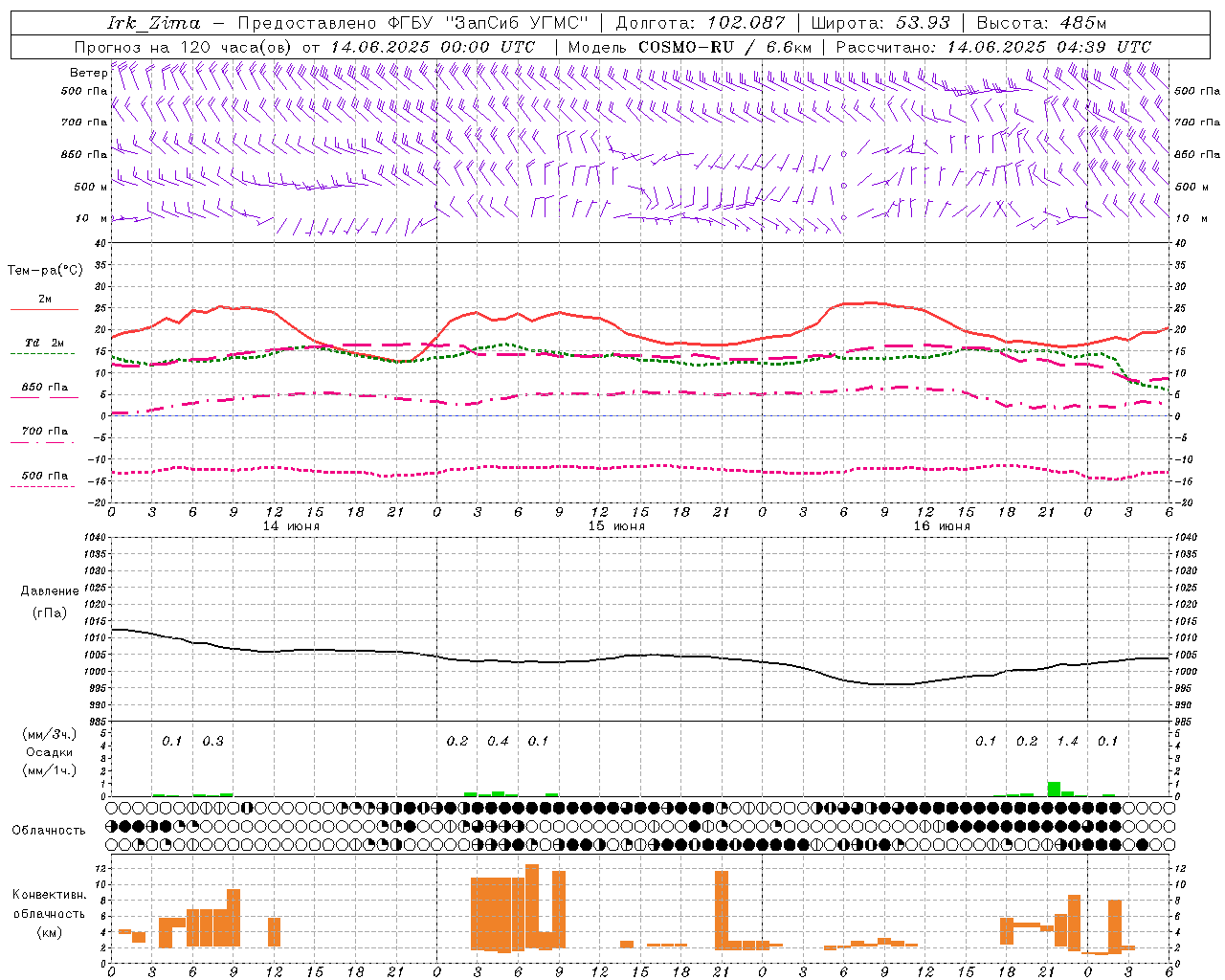This screenshot has width=1225, height=980.
Task: Click the Конвективн. label of convective cloud panel
Action: click(50, 895)
